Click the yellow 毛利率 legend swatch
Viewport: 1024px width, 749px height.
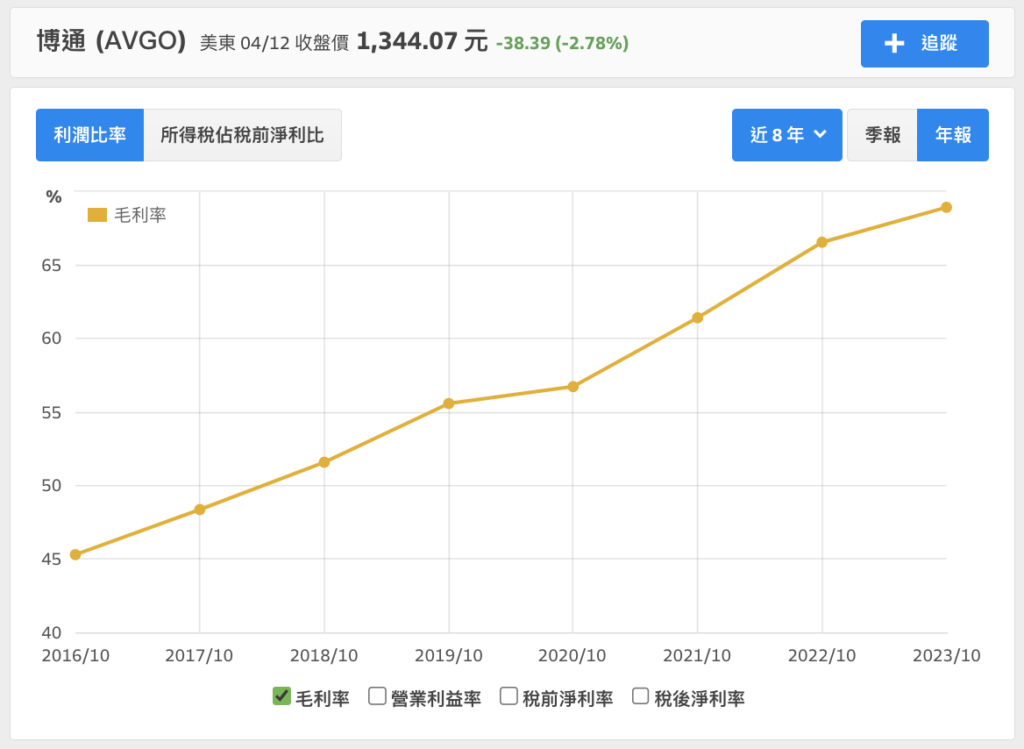tap(97, 215)
